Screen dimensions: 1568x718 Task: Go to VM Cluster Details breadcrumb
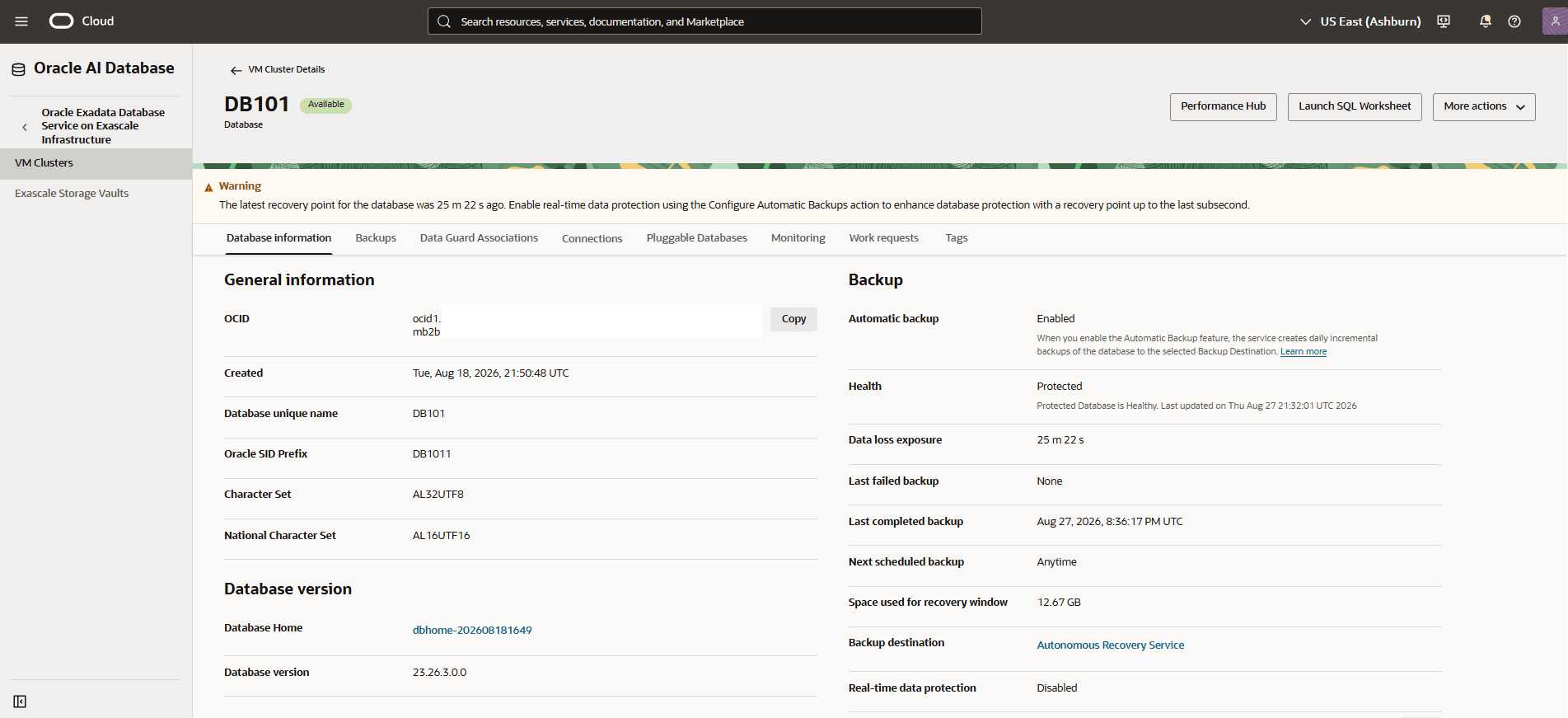[287, 69]
